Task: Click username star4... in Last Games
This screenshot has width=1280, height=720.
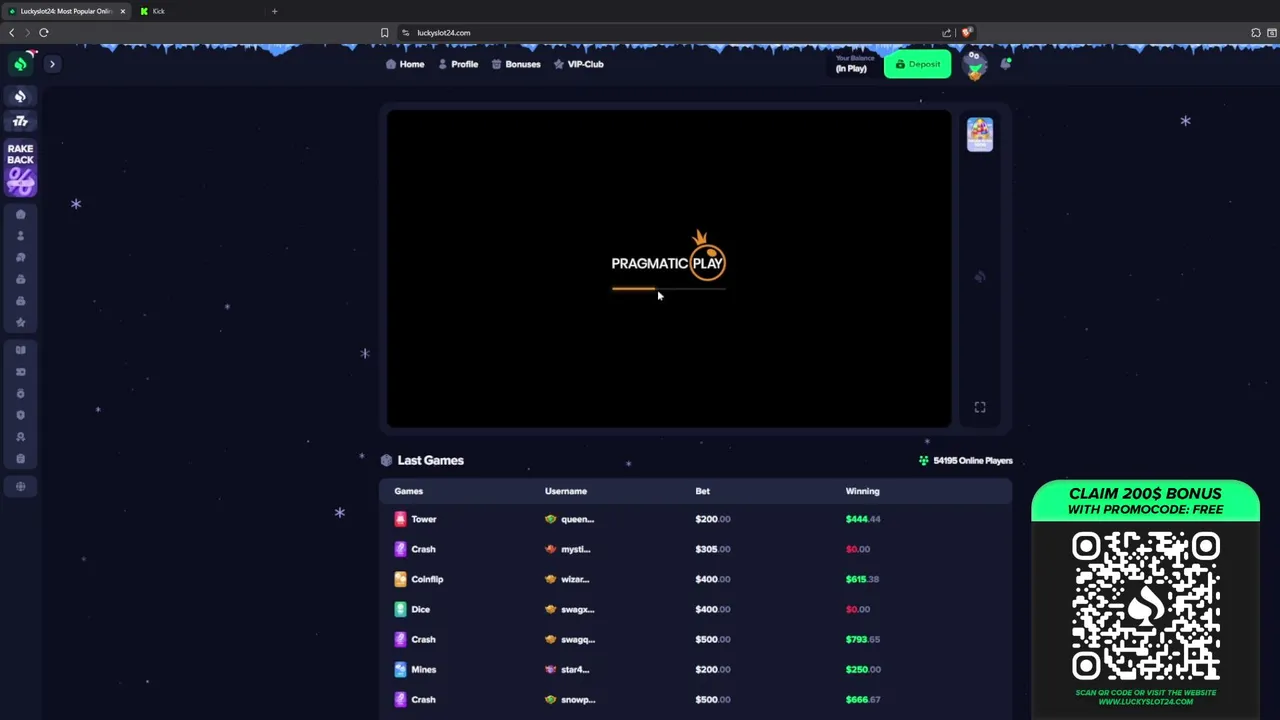Action: coord(575,669)
